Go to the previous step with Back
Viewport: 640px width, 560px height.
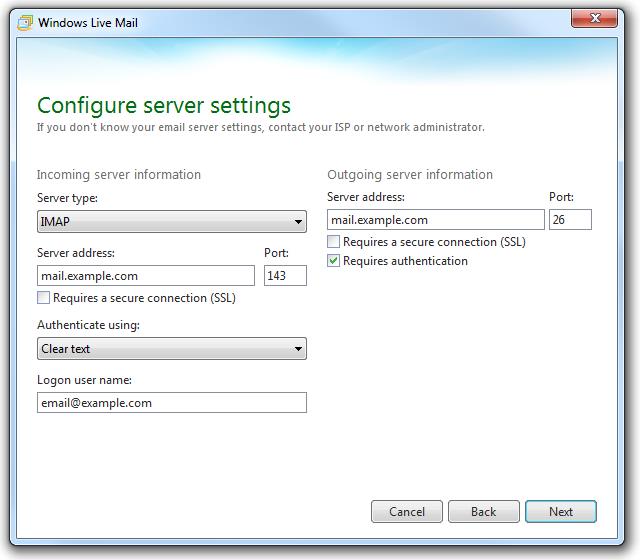[483, 512]
